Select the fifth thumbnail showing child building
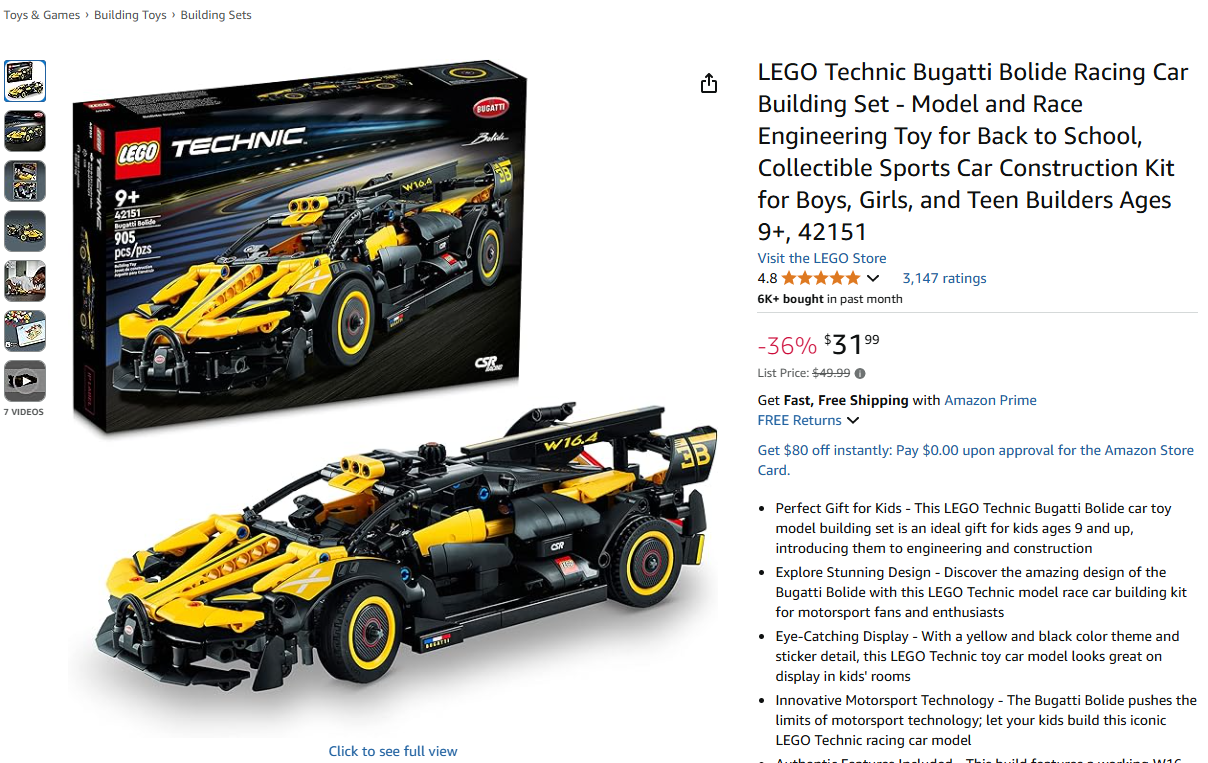The image size is (1208, 763). click(x=25, y=281)
